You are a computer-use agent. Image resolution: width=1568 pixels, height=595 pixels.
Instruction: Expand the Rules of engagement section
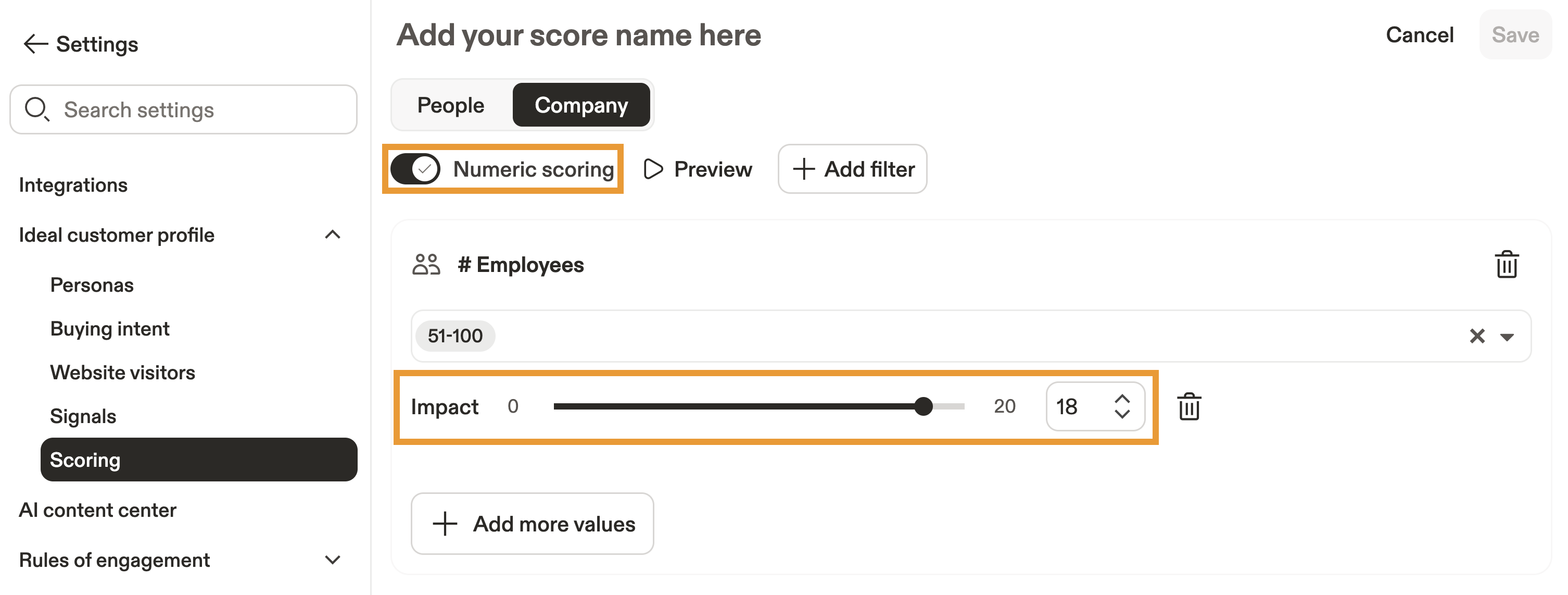click(332, 560)
